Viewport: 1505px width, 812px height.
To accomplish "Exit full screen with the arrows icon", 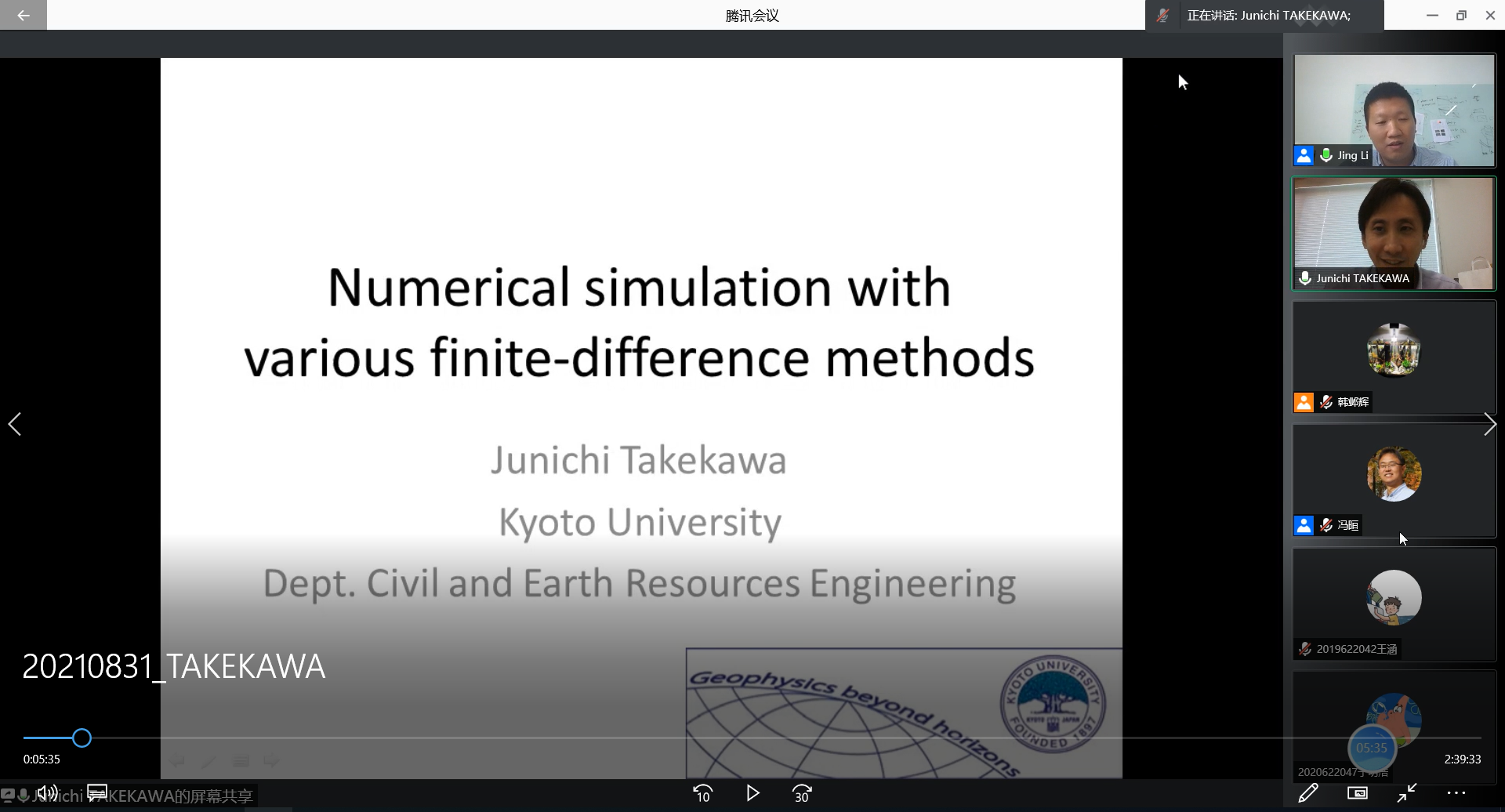I will pyautogui.click(x=1407, y=793).
